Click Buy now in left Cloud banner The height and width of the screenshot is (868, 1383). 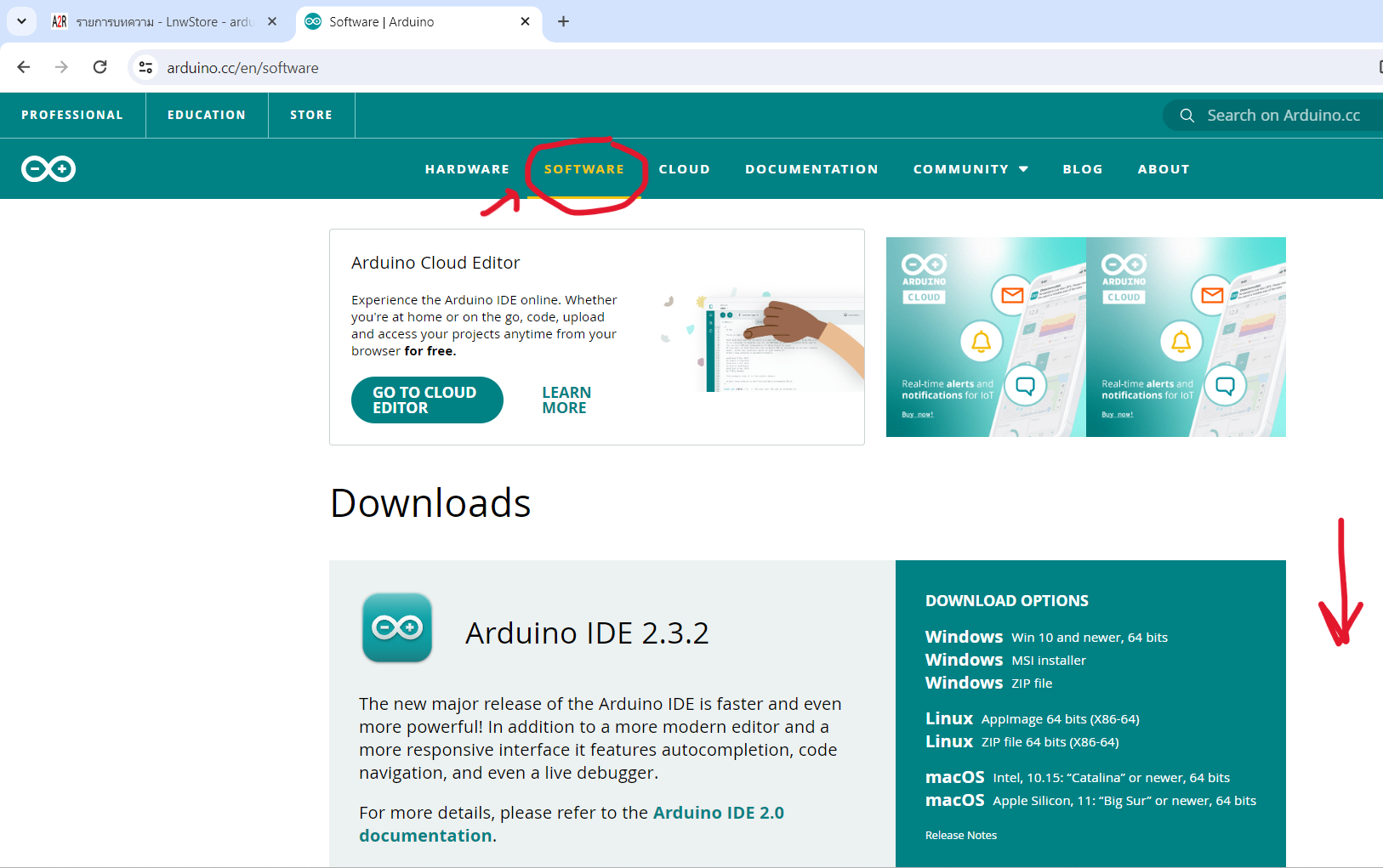coord(918,414)
